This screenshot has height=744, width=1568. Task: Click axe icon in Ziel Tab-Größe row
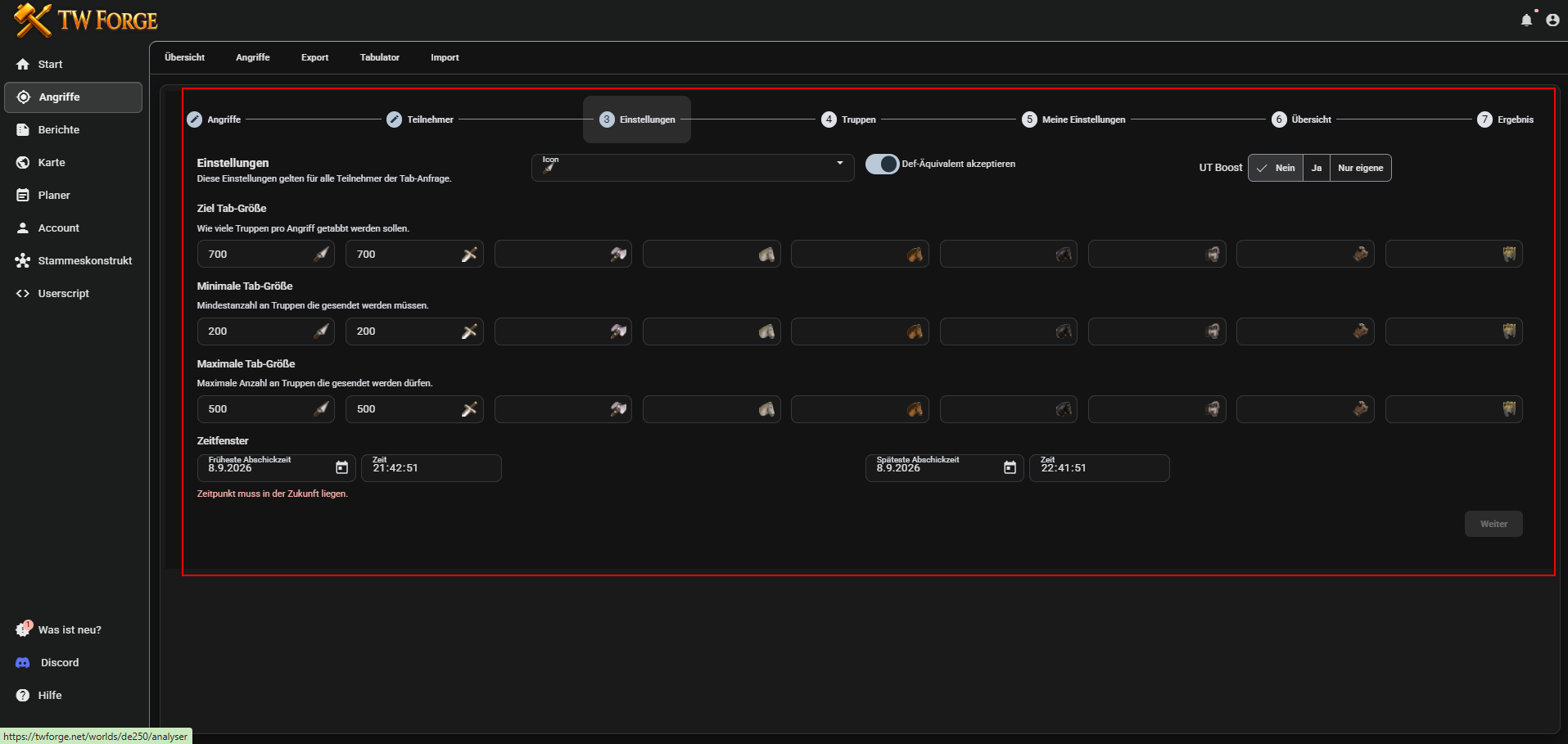(618, 255)
